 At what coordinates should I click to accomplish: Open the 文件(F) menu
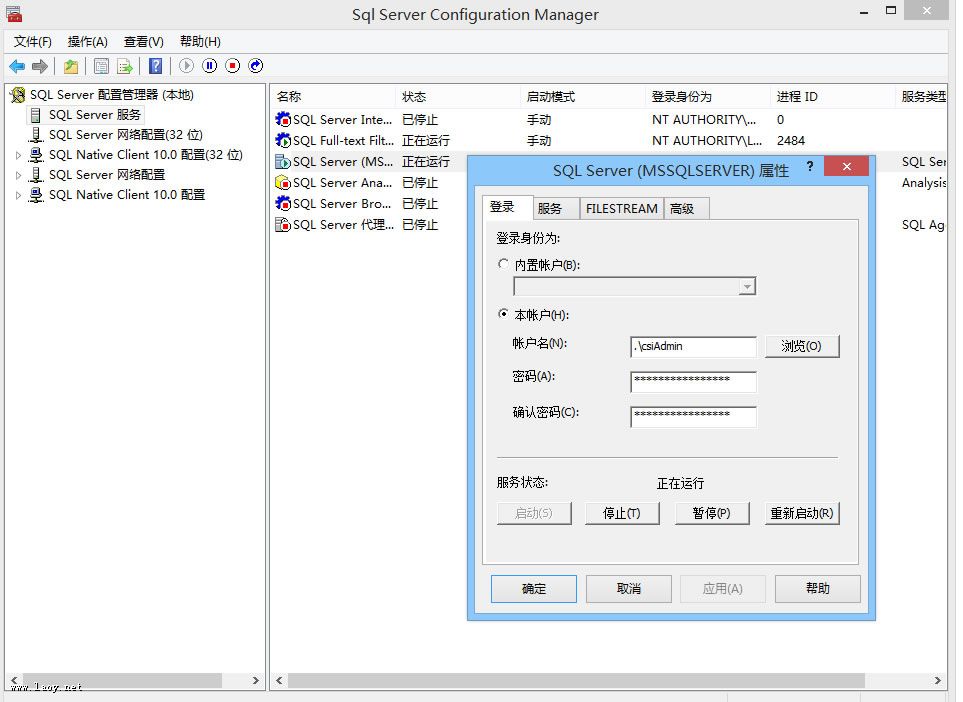tap(33, 41)
